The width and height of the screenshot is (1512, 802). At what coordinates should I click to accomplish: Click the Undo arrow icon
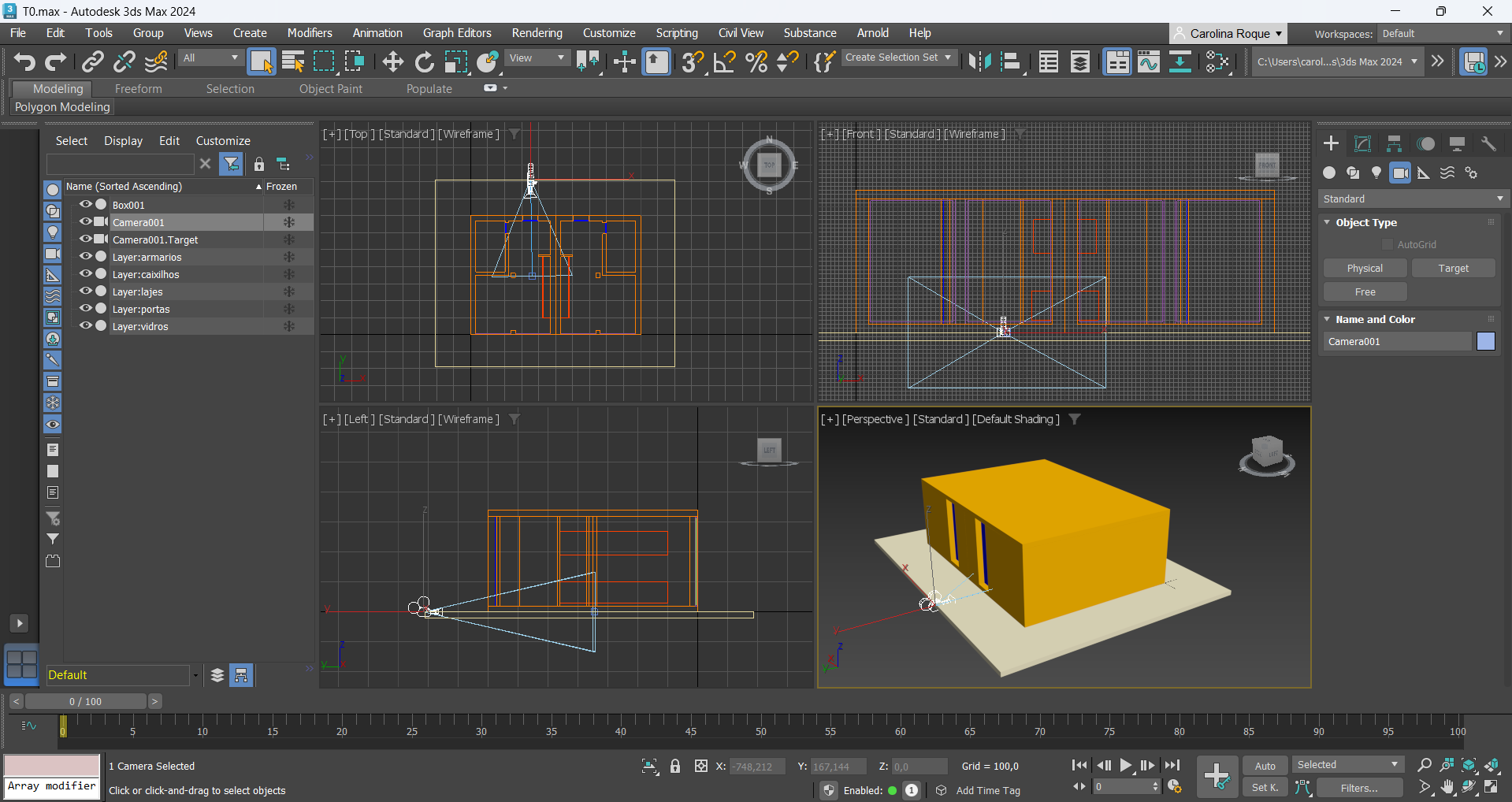(24, 61)
